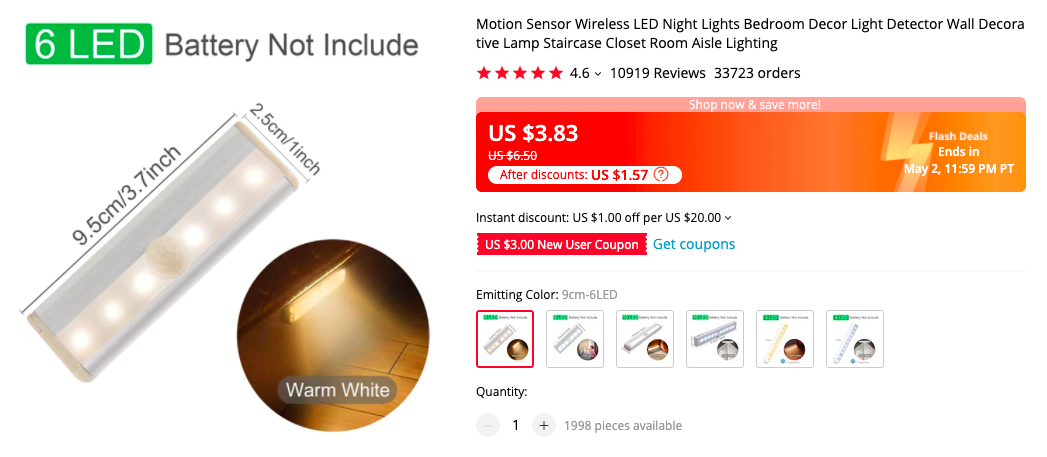The width and height of the screenshot is (1047, 457).
Task: View the 10919 Reviews
Action: click(x=657, y=73)
